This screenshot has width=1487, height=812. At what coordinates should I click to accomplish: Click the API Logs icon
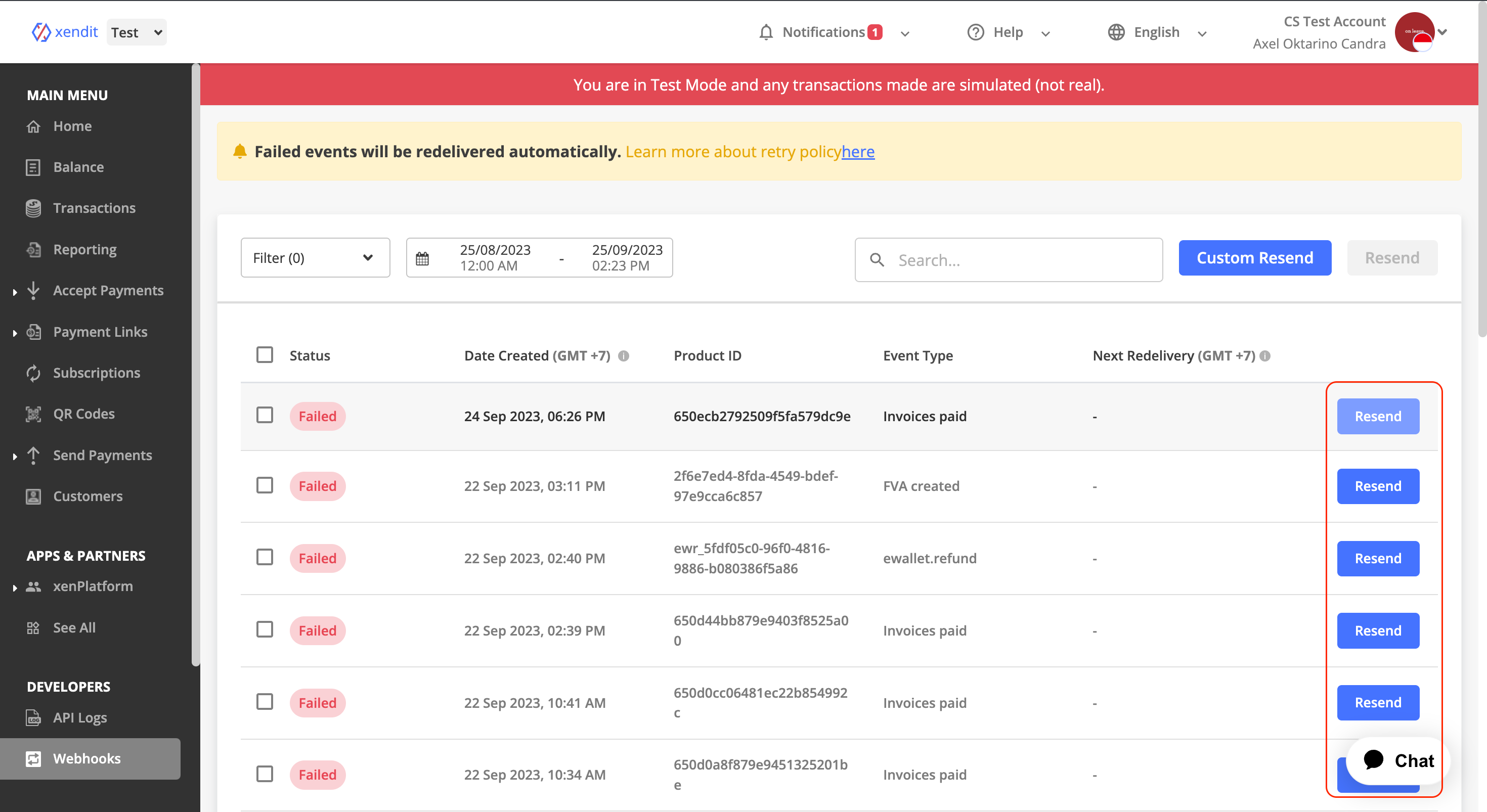(x=33, y=717)
